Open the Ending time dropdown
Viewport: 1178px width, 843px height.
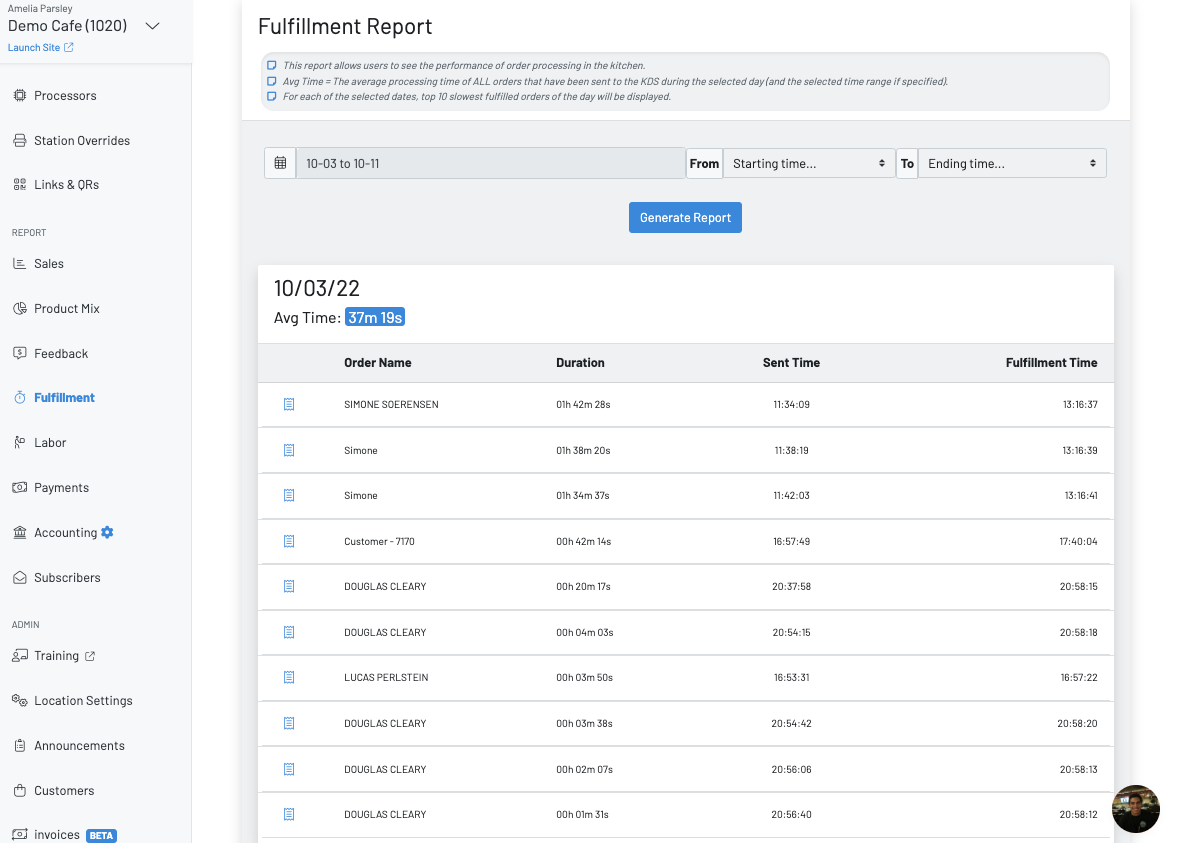tap(1012, 163)
